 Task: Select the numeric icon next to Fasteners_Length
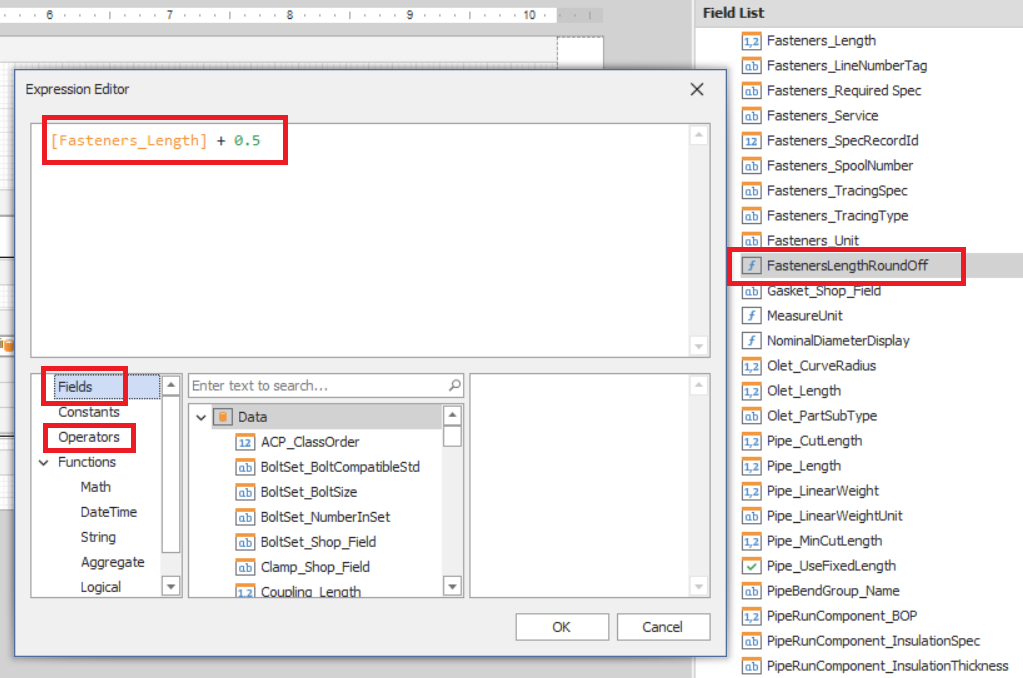[751, 41]
